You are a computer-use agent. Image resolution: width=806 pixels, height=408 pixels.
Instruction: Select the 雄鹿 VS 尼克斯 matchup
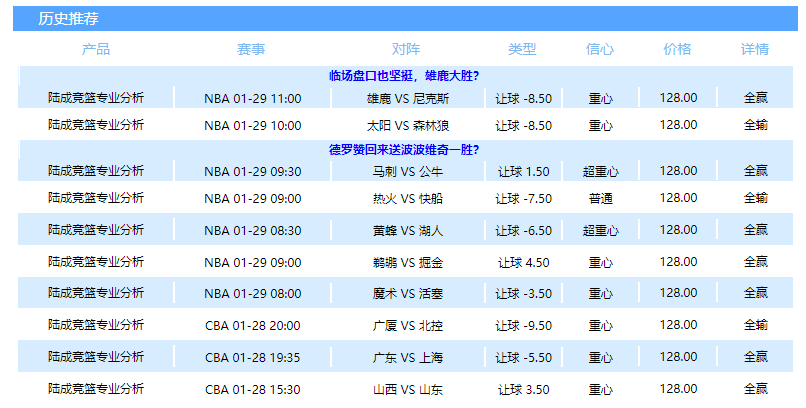(x=407, y=98)
